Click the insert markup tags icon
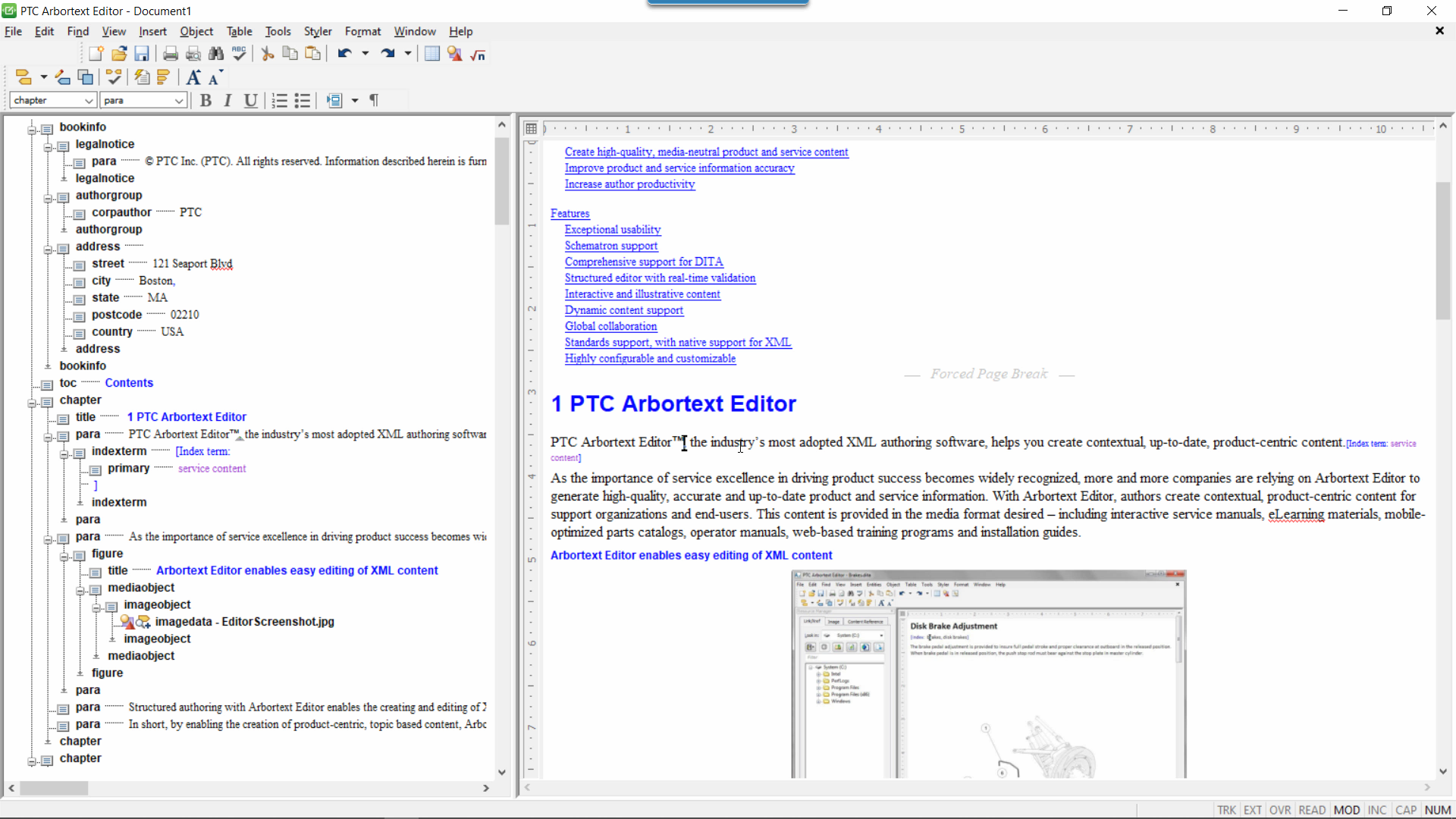Screen dimensions: 1456x819 [x=24, y=77]
